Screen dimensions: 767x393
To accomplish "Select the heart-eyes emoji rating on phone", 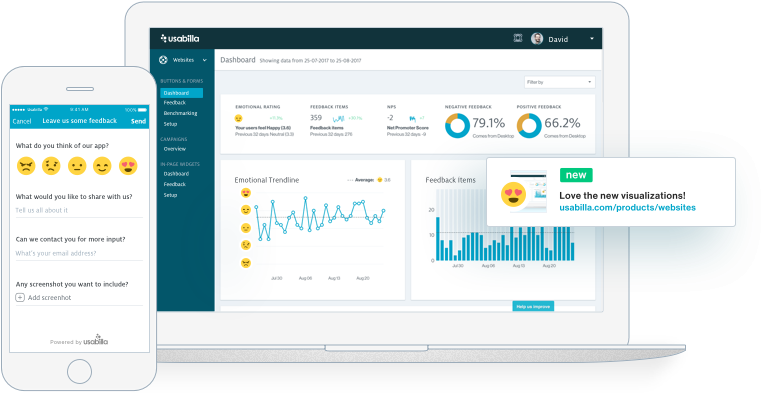I will 128,166.
